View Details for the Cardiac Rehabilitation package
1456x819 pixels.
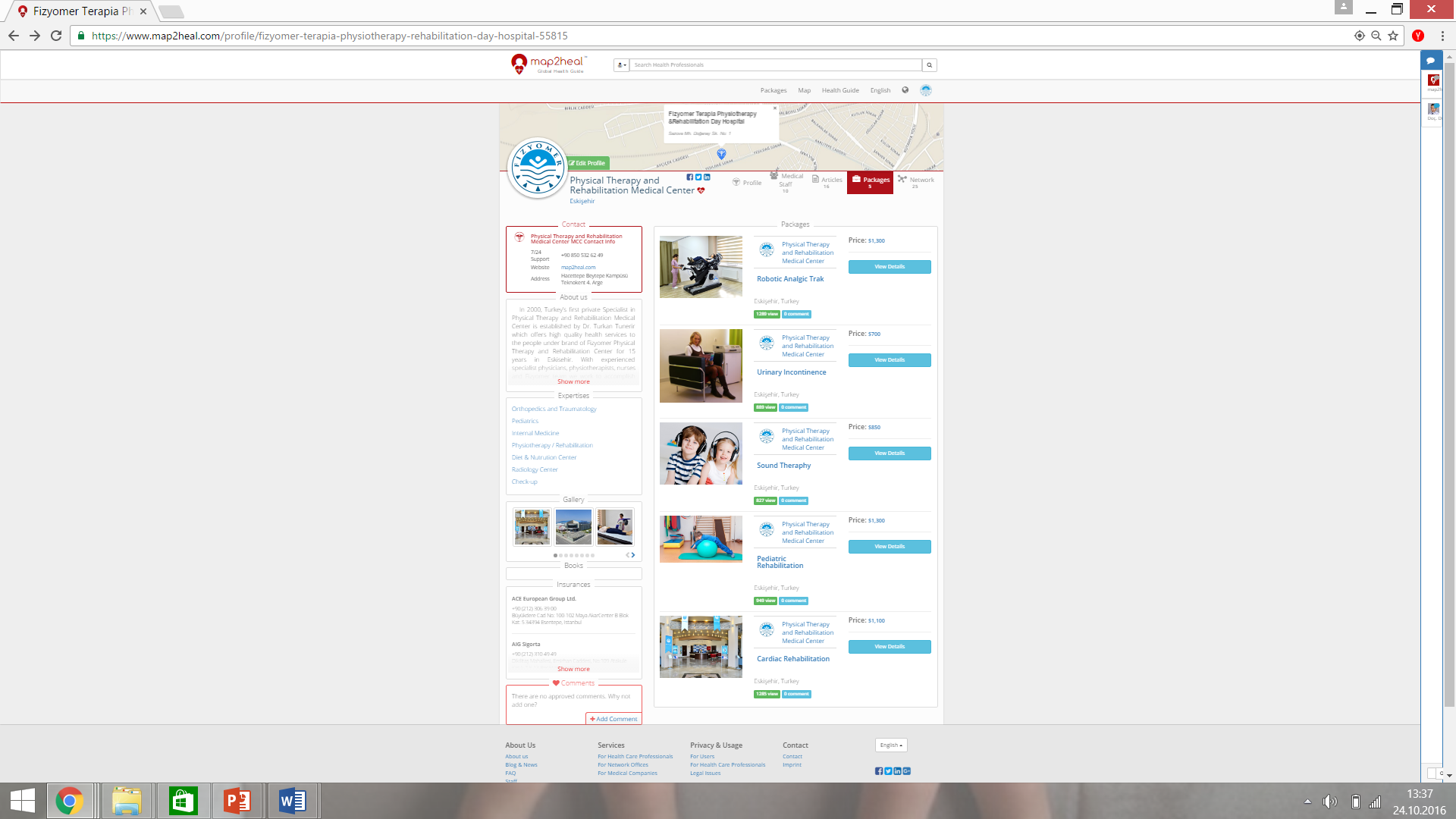coord(890,647)
